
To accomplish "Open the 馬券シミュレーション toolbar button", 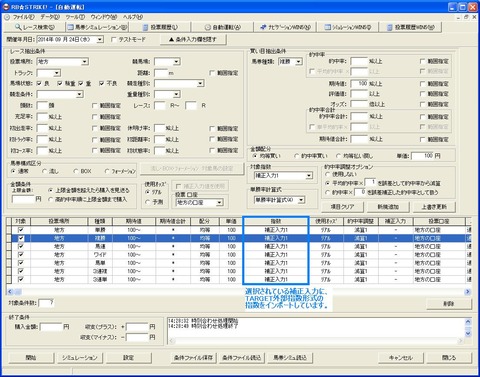I will (x=97, y=27).
